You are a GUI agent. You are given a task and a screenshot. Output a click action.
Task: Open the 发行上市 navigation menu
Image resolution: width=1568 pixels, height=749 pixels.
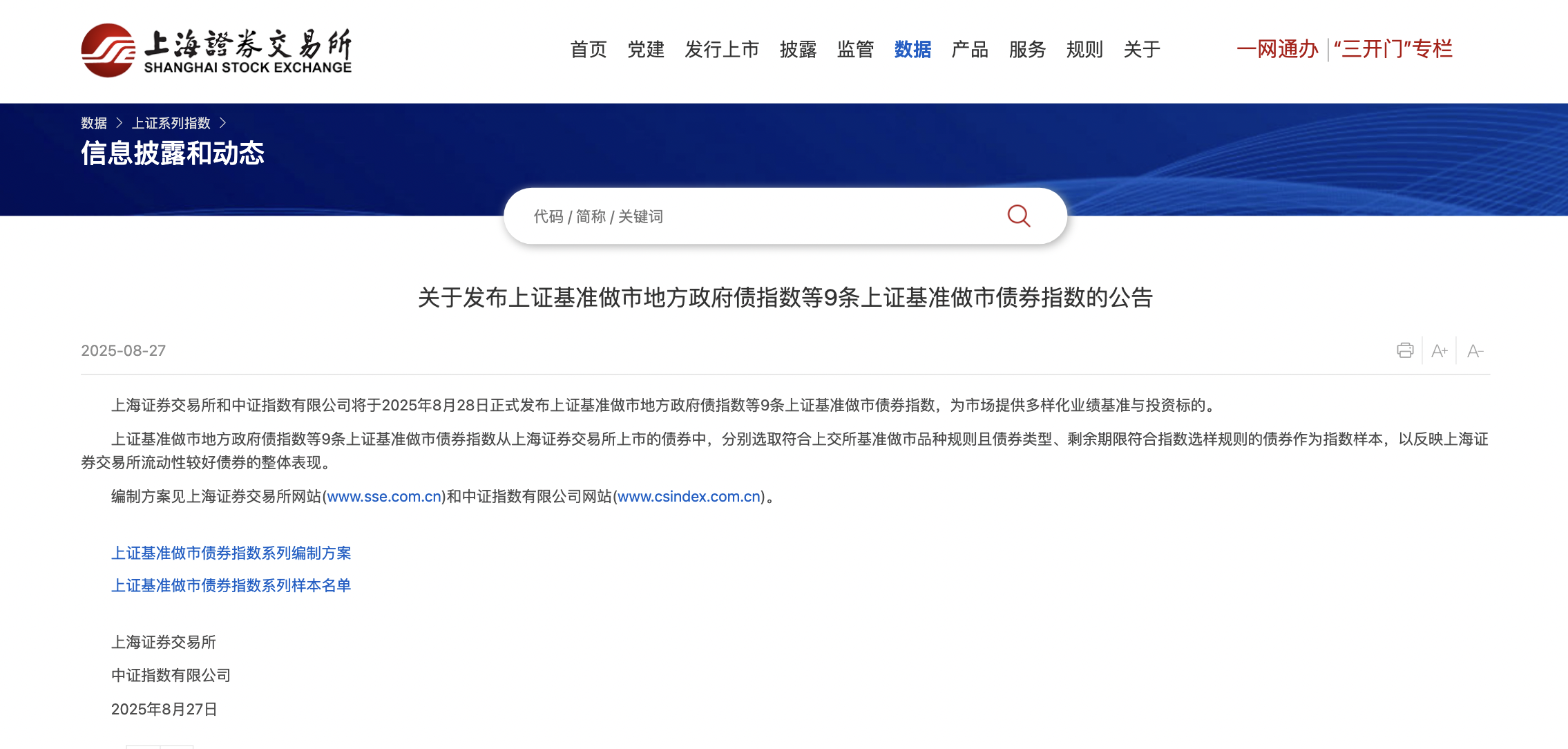tap(722, 50)
